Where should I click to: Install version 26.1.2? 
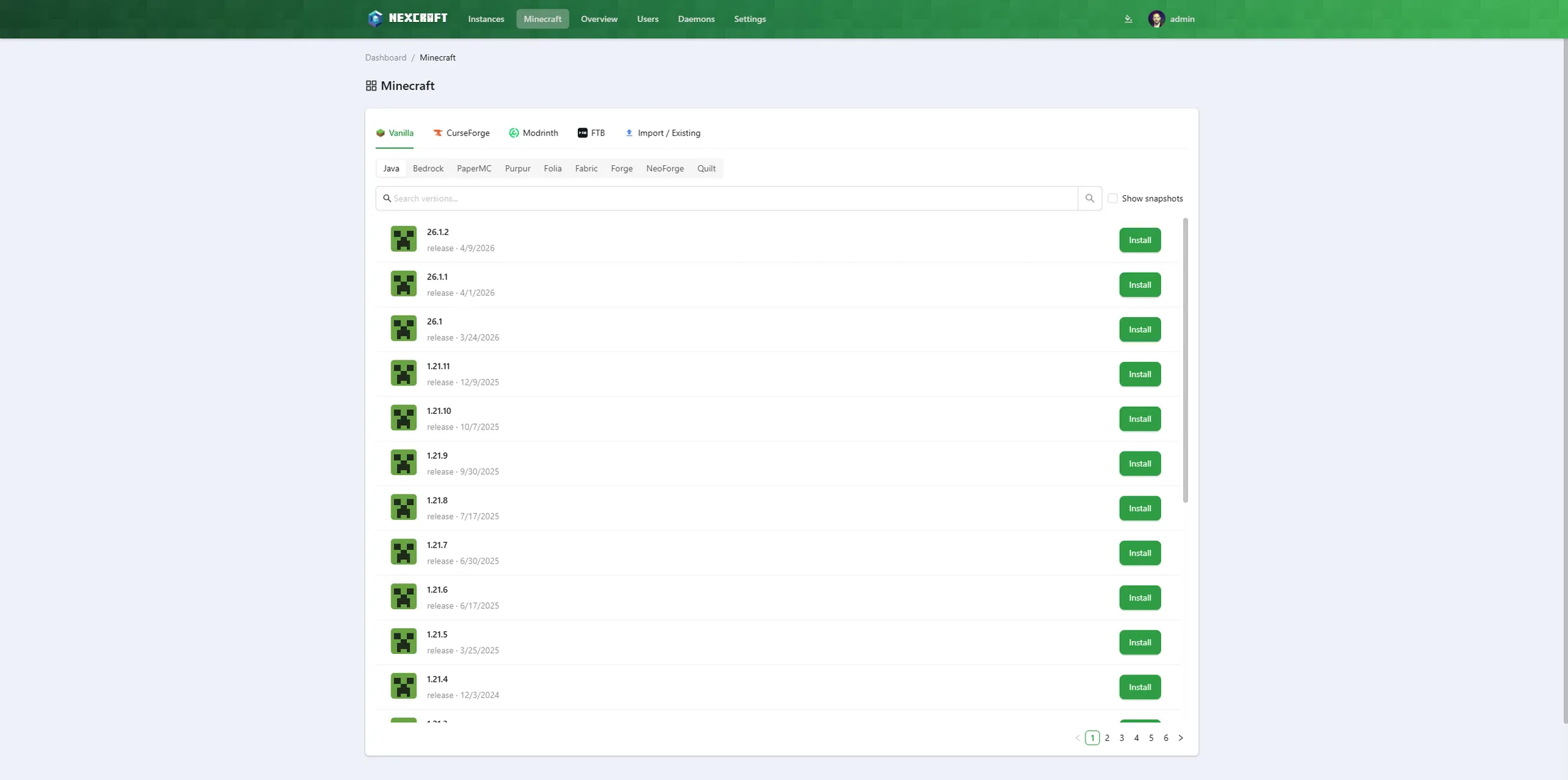point(1140,240)
